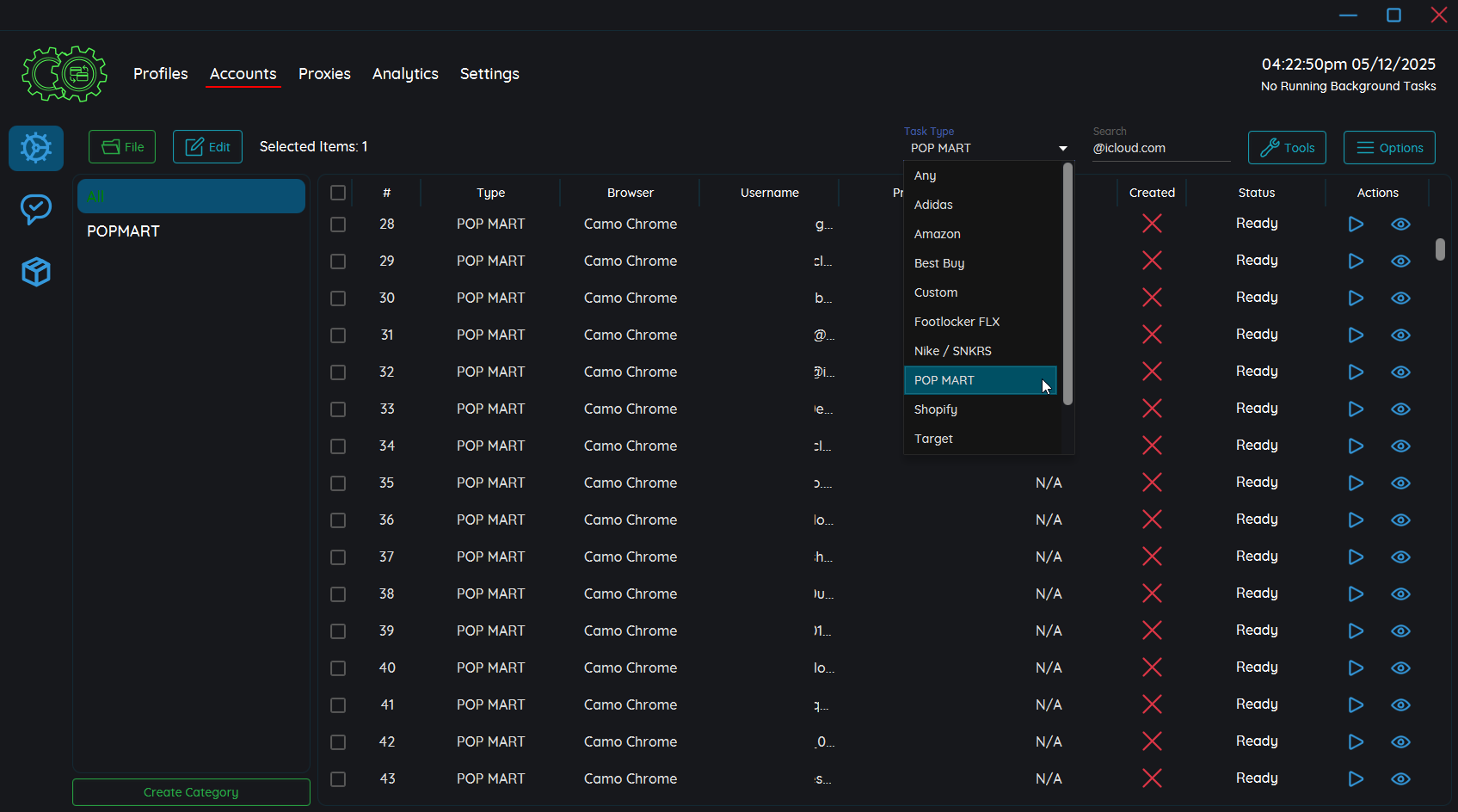Check the box for account row 39
The width and height of the screenshot is (1458, 812).
click(338, 631)
